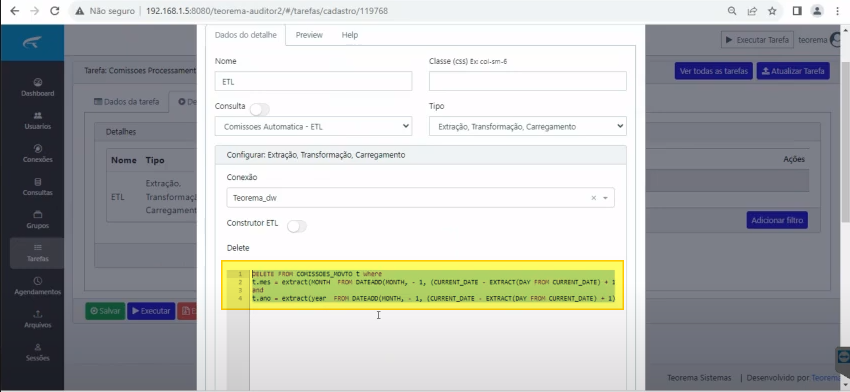Toggle the Consulta switch
The image size is (850, 392).
pyautogui.click(x=260, y=110)
